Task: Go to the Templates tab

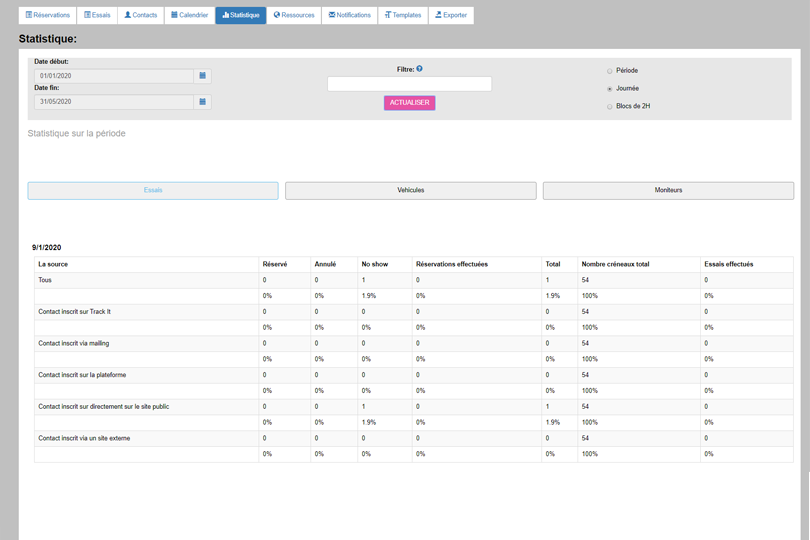Action: pos(403,16)
